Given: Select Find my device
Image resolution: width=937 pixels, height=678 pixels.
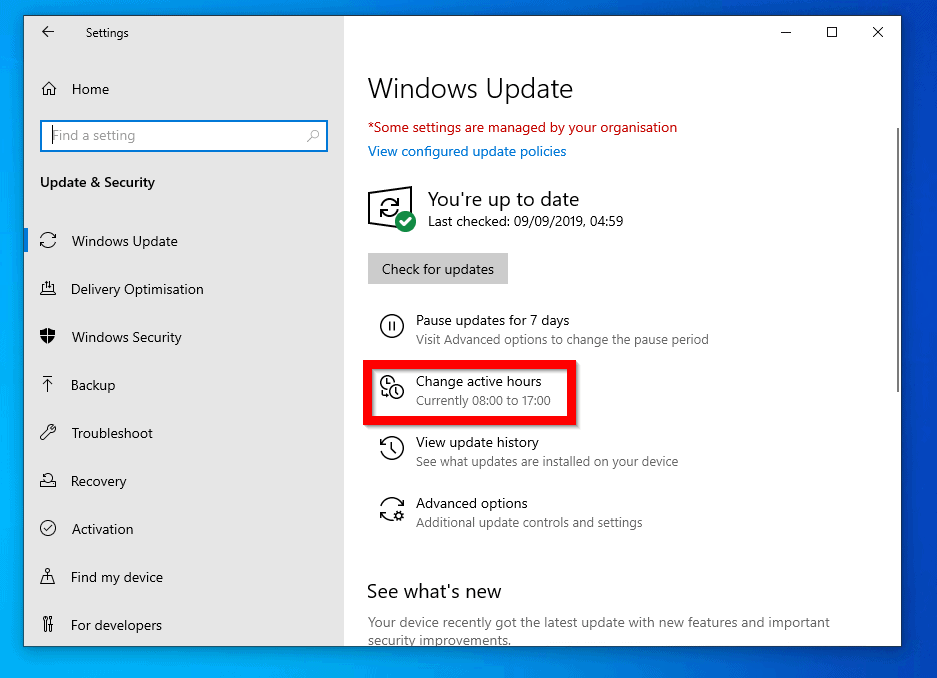Looking at the screenshot, I should (x=116, y=577).
